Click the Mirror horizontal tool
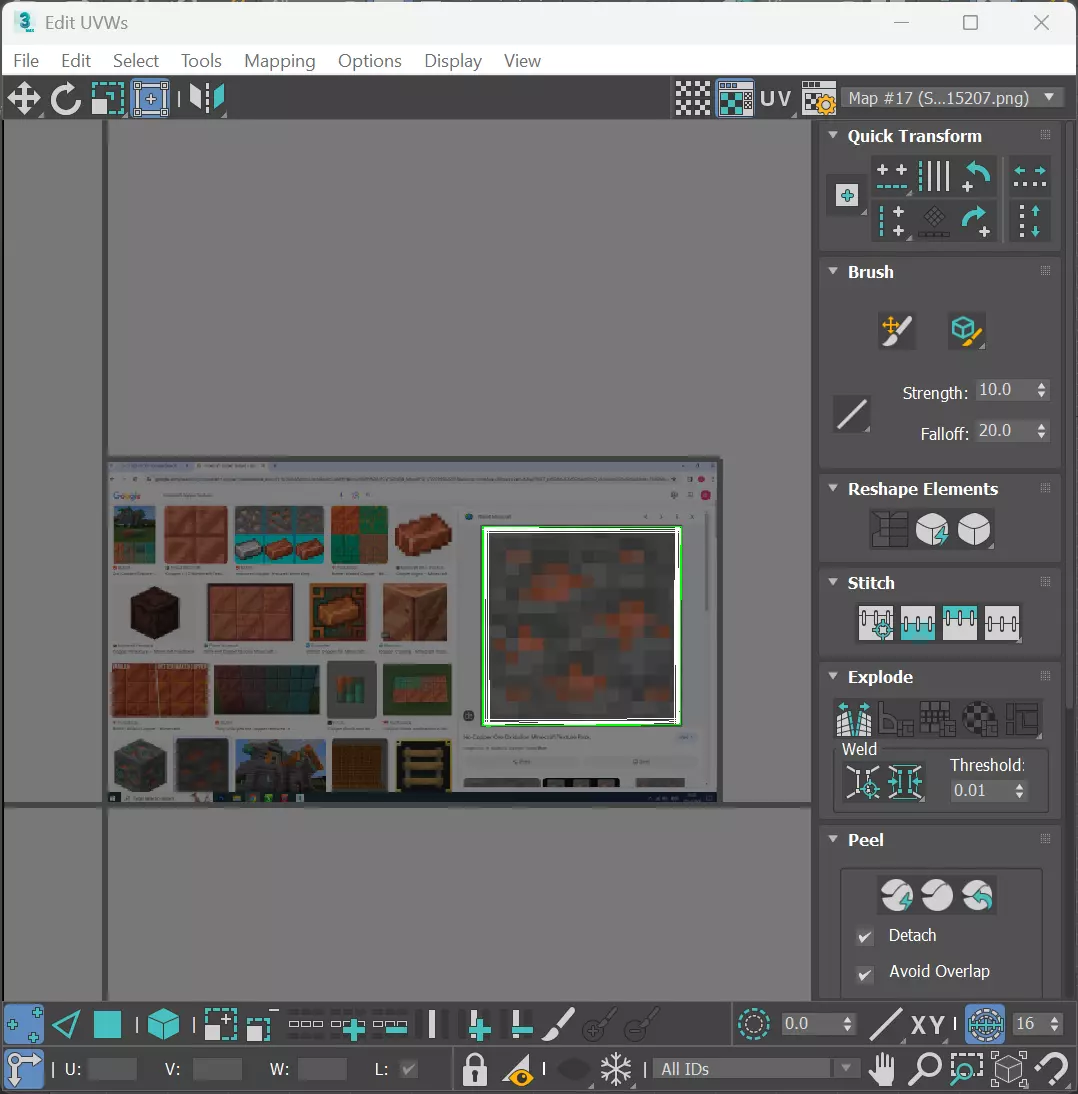Viewport: 1078px width, 1094px height. click(207, 98)
